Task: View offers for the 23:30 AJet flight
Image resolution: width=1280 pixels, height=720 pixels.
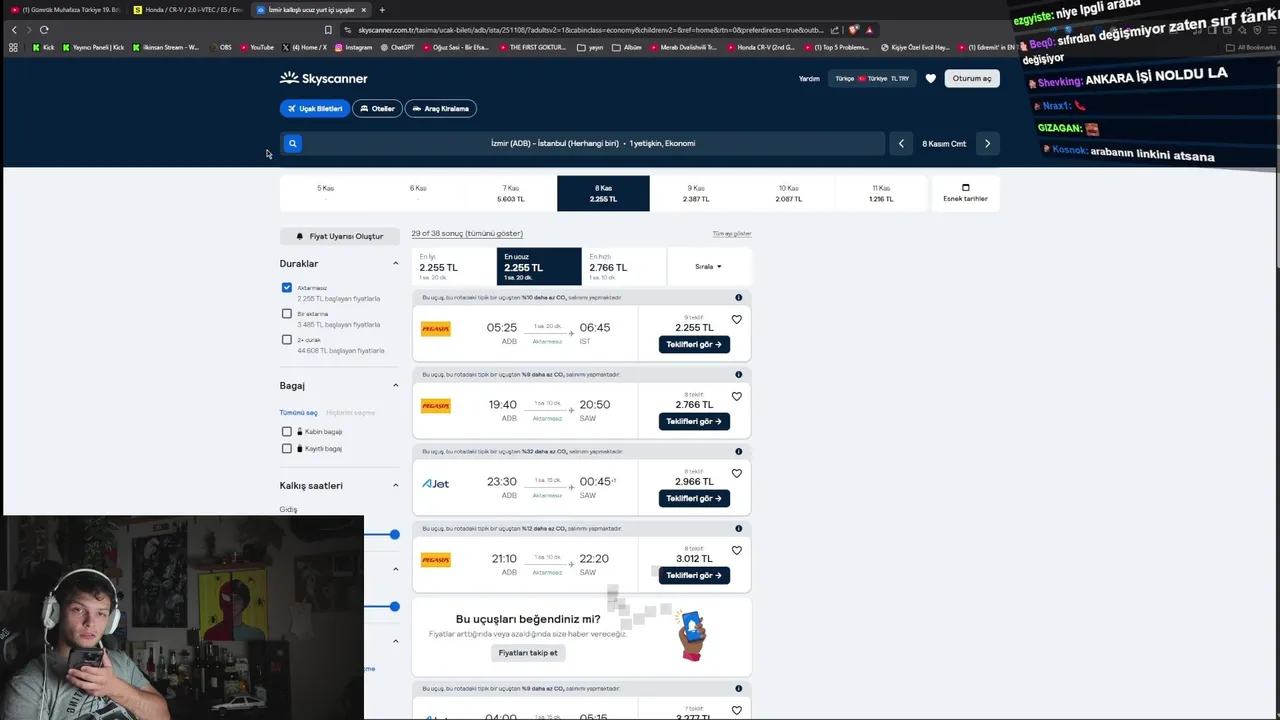Action: pyautogui.click(x=694, y=498)
